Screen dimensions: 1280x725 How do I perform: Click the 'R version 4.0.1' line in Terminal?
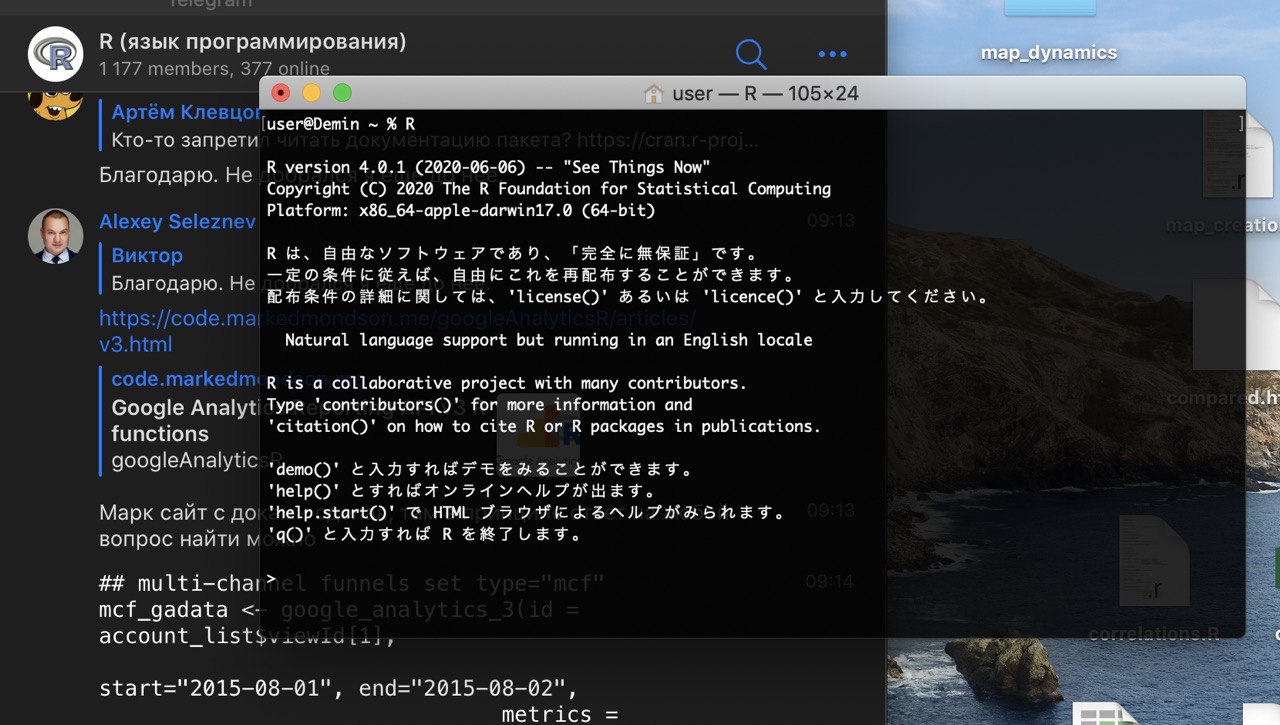click(x=488, y=167)
